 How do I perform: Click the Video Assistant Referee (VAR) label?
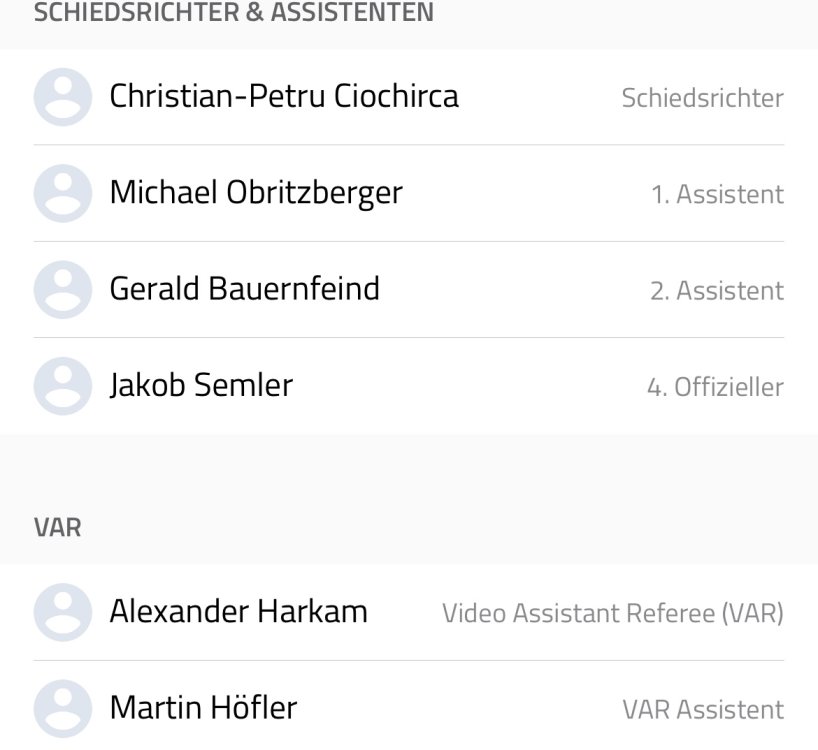(612, 613)
